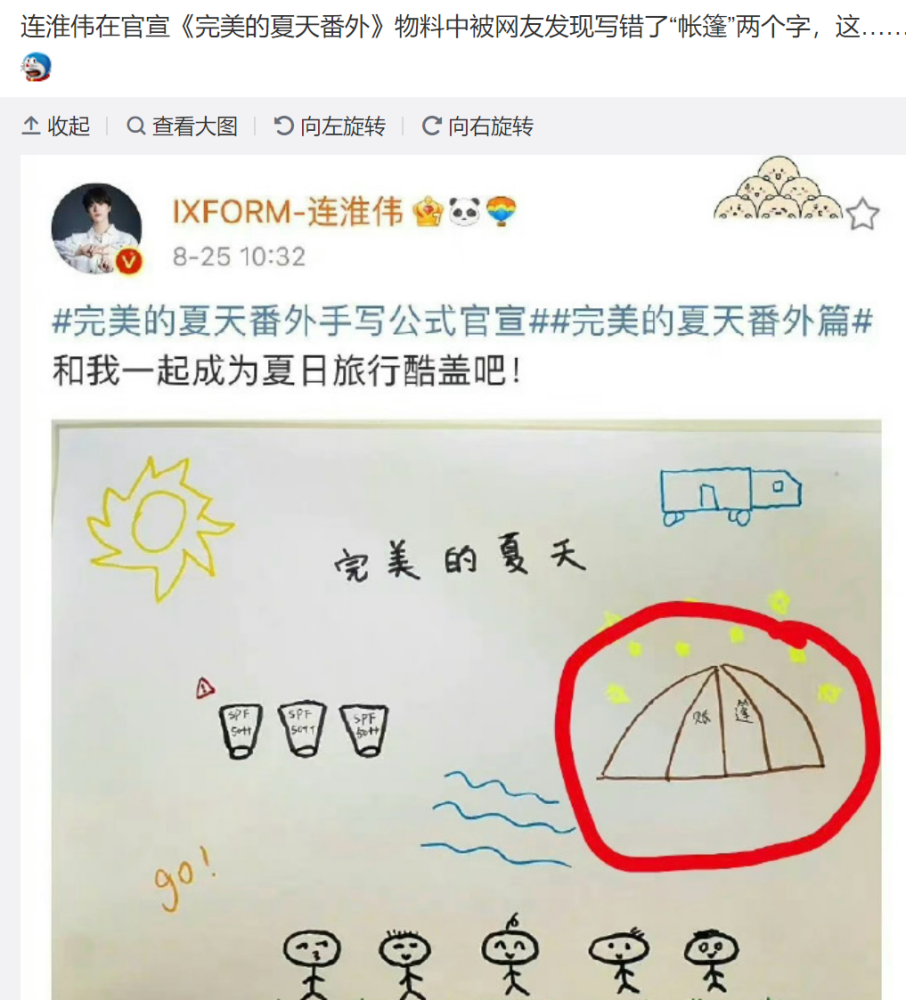
Task: Click the 收起 upward arrow icon
Action: click(31, 126)
